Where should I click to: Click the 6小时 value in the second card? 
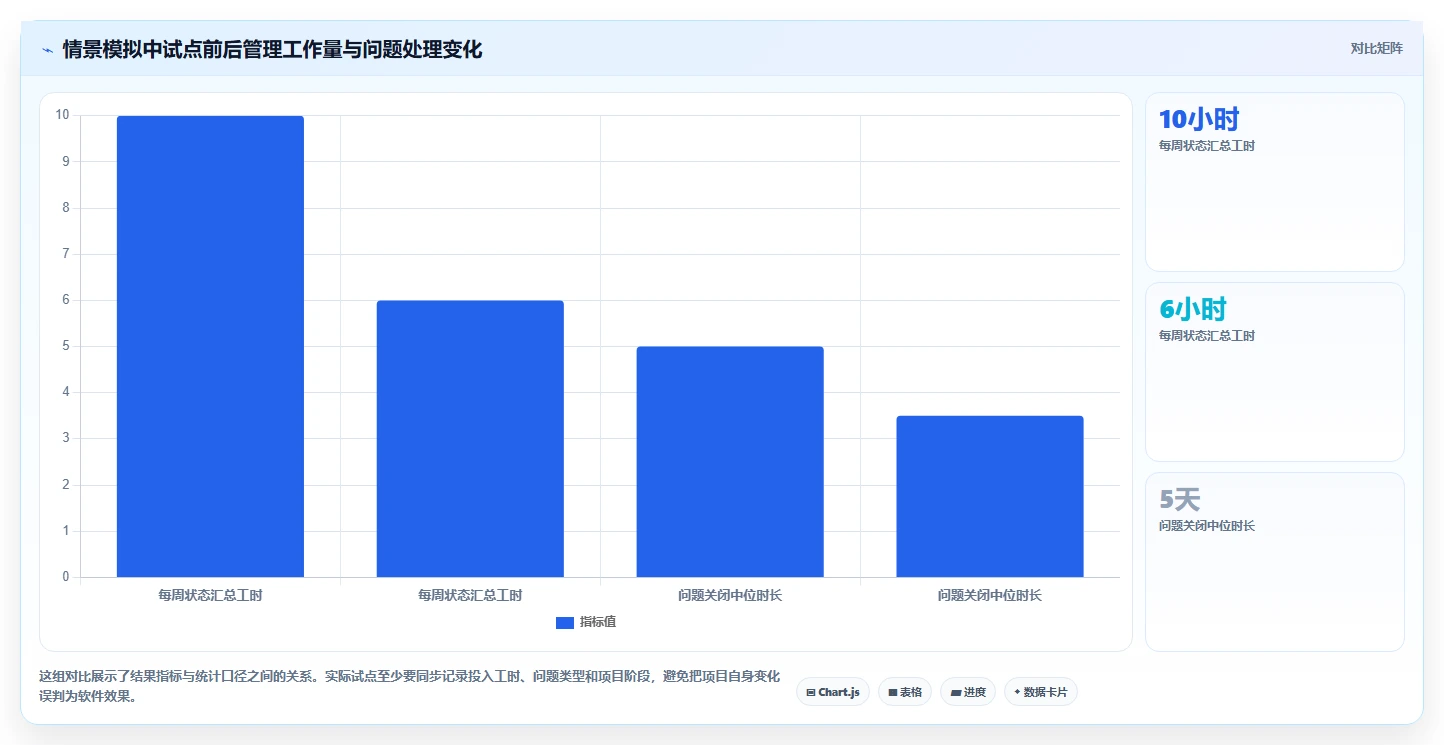pos(1193,309)
